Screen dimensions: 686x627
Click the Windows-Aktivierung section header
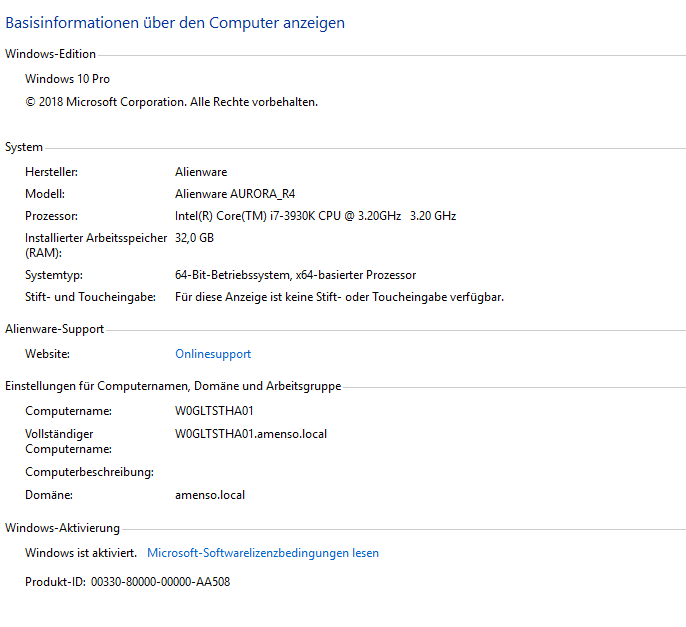coord(62,528)
